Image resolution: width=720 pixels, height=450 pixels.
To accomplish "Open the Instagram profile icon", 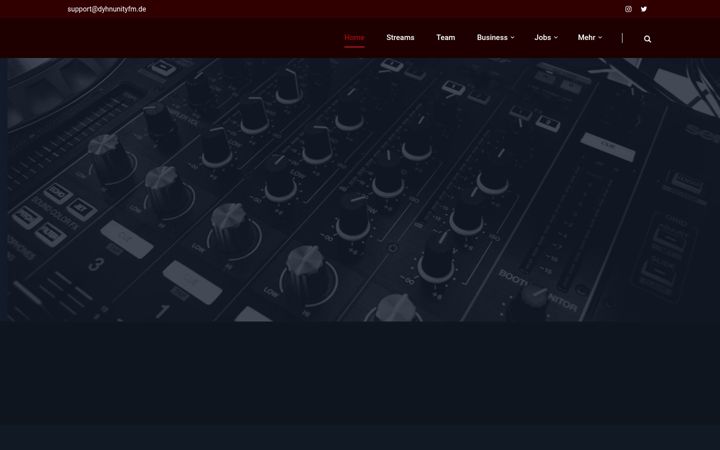I will (x=628, y=9).
